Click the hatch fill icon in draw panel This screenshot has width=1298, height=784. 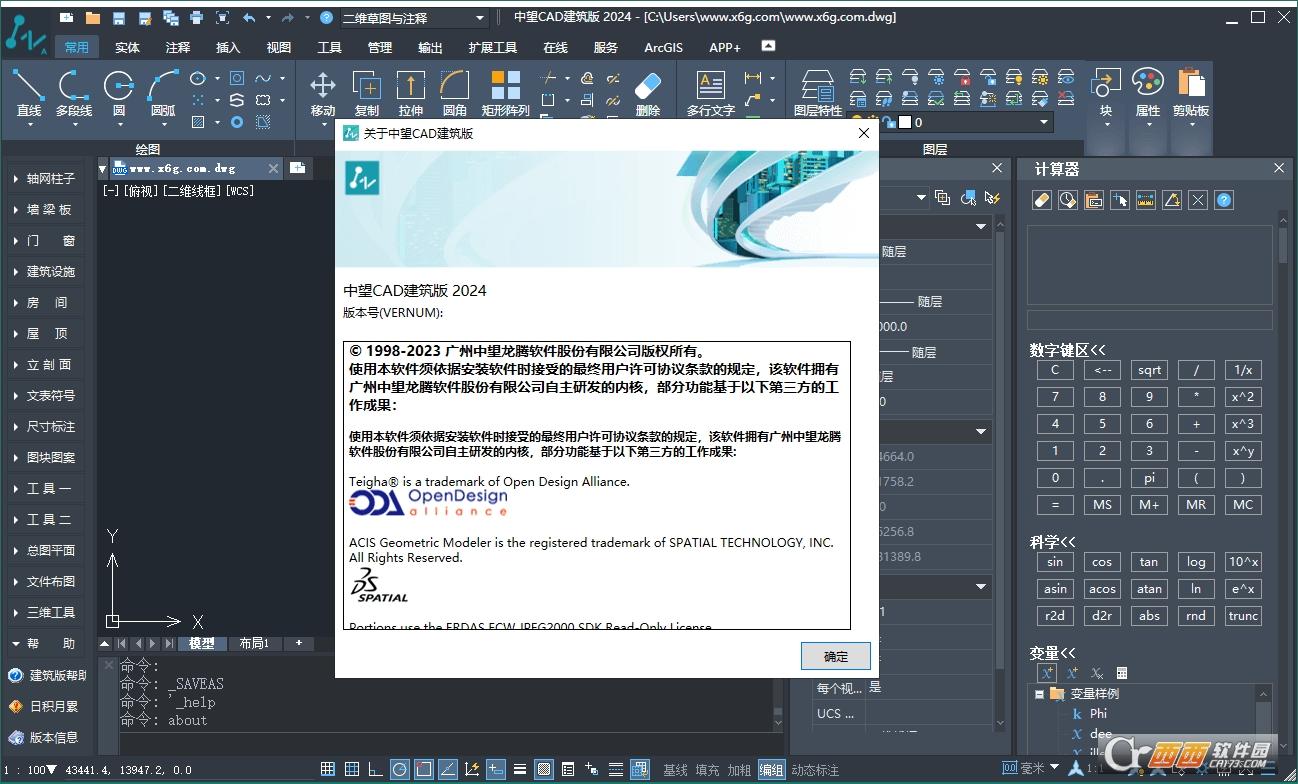[198, 122]
